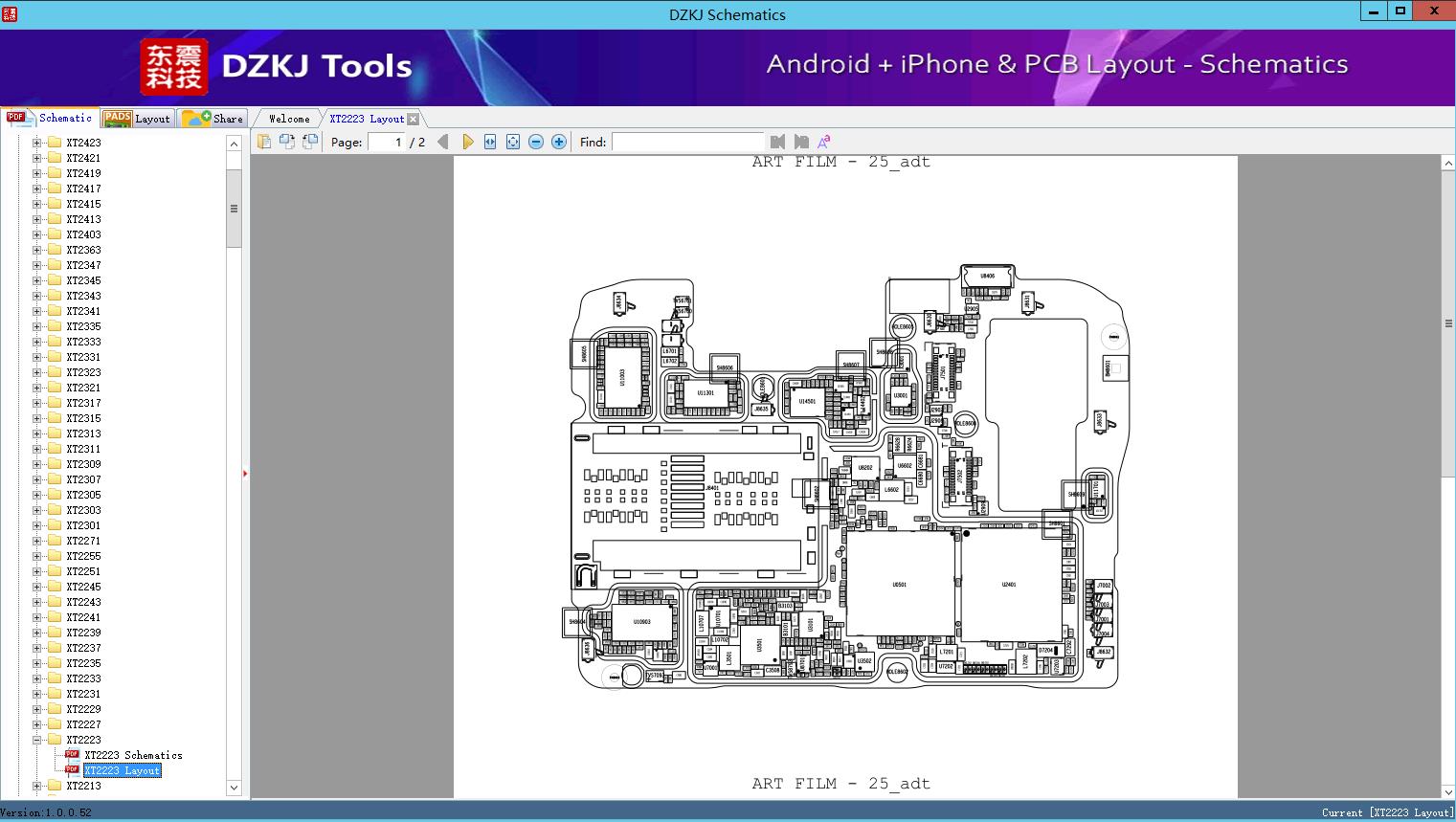
Task: Expand the XT2423 folder
Action: tap(37, 143)
